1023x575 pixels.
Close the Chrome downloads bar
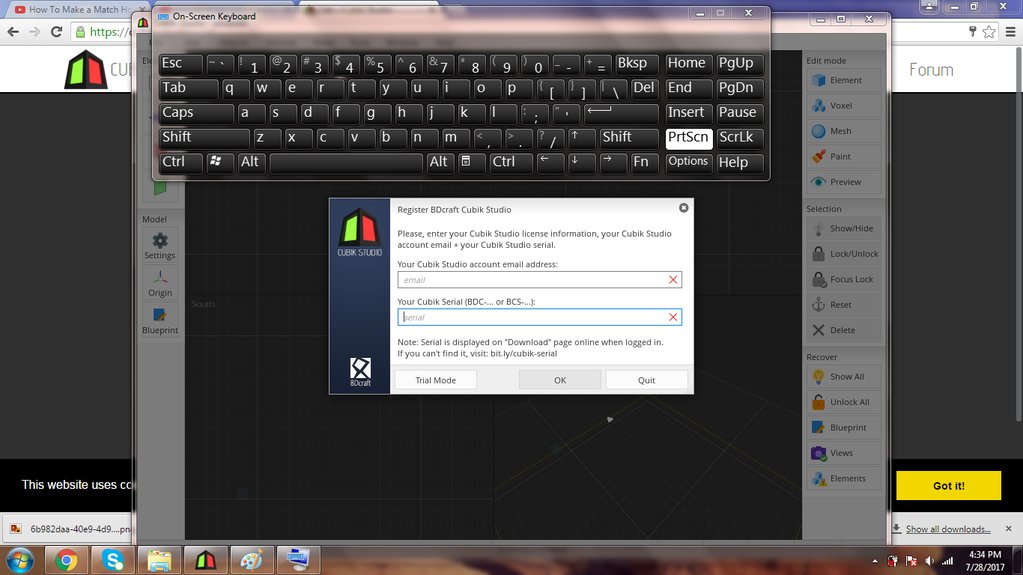coord(1009,528)
